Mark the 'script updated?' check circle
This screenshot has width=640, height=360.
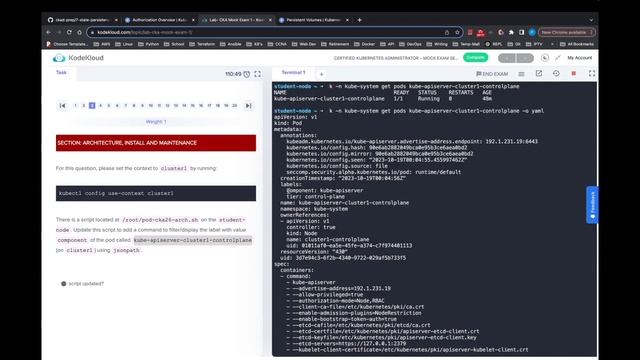tap(64, 284)
